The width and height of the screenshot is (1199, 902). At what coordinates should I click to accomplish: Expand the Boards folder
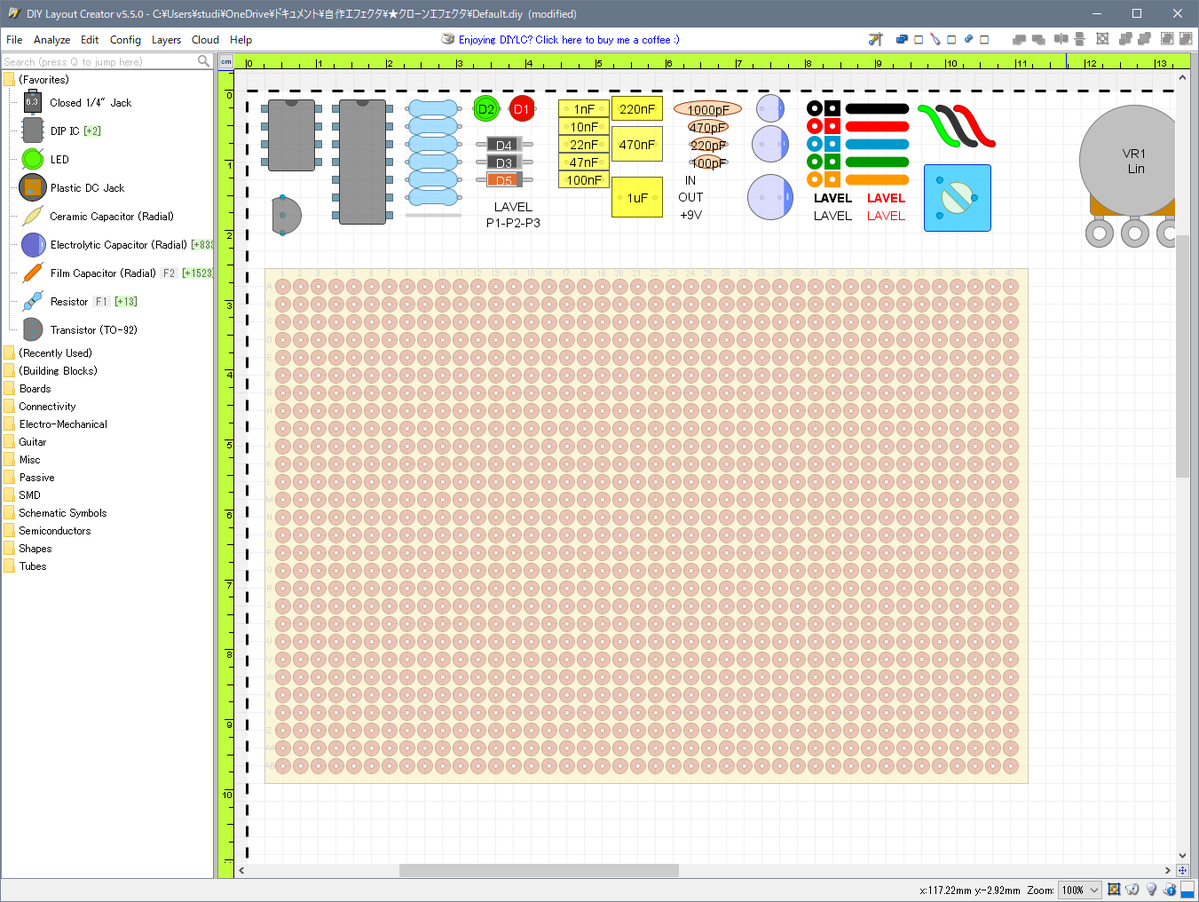click(x=28, y=388)
